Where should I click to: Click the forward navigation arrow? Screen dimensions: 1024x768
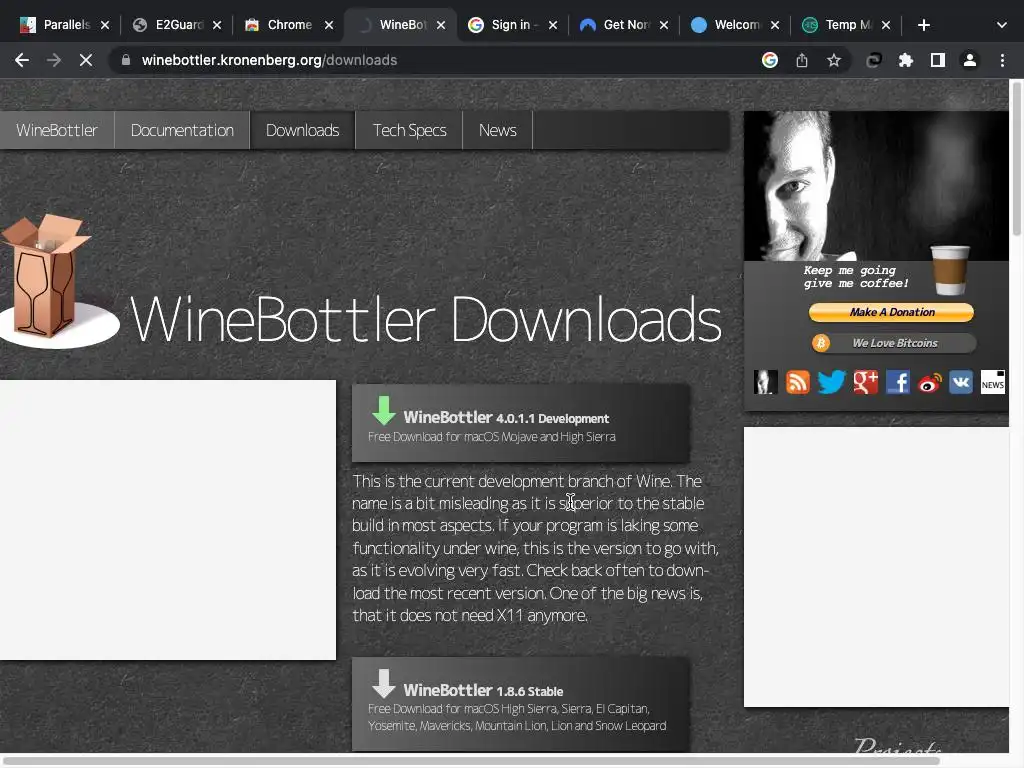coord(54,60)
